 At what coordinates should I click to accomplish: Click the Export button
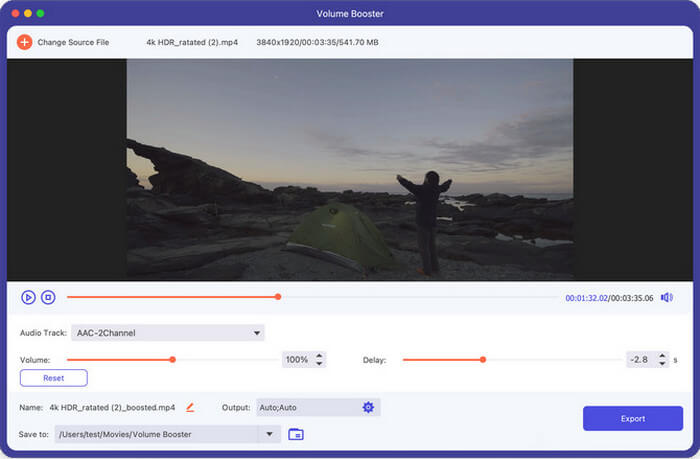point(633,418)
